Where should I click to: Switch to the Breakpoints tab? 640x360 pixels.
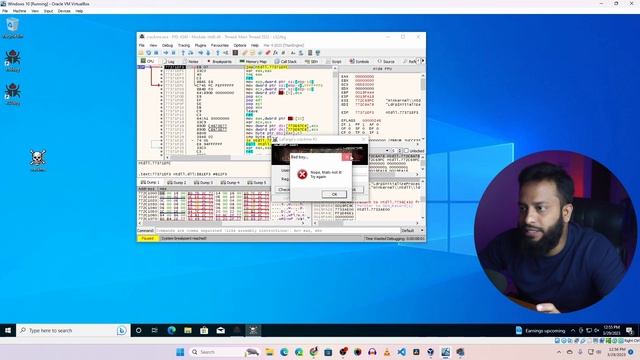(220, 61)
